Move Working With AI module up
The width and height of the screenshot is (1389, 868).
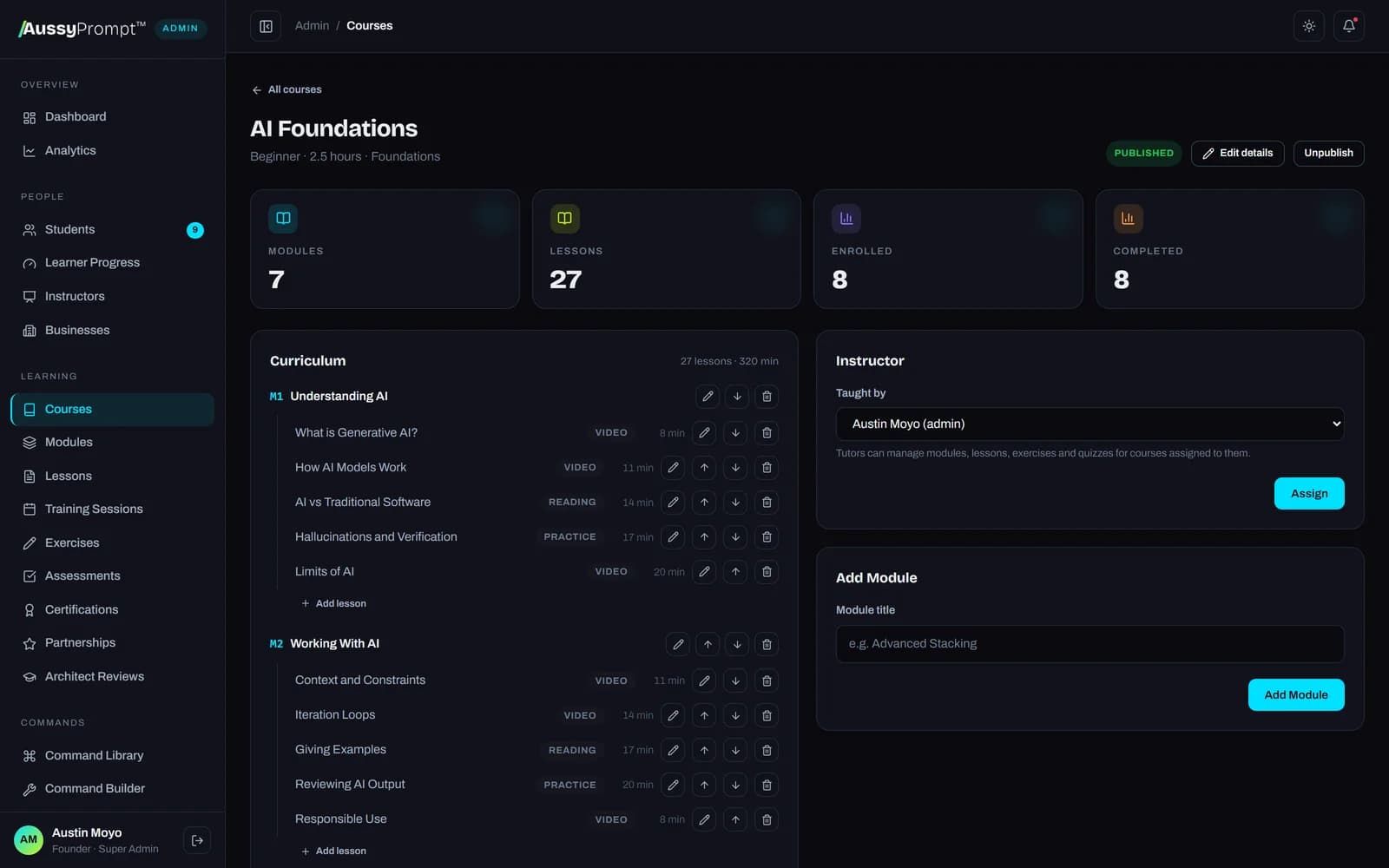pos(708,644)
